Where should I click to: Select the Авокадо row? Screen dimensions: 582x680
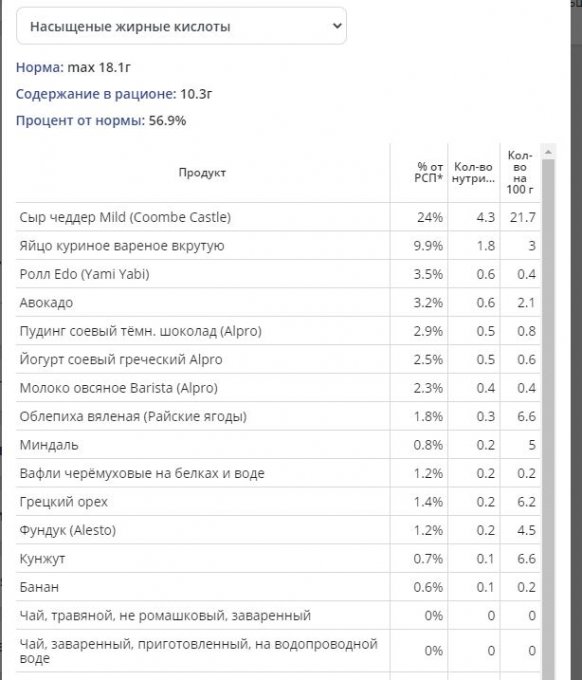[278, 302]
